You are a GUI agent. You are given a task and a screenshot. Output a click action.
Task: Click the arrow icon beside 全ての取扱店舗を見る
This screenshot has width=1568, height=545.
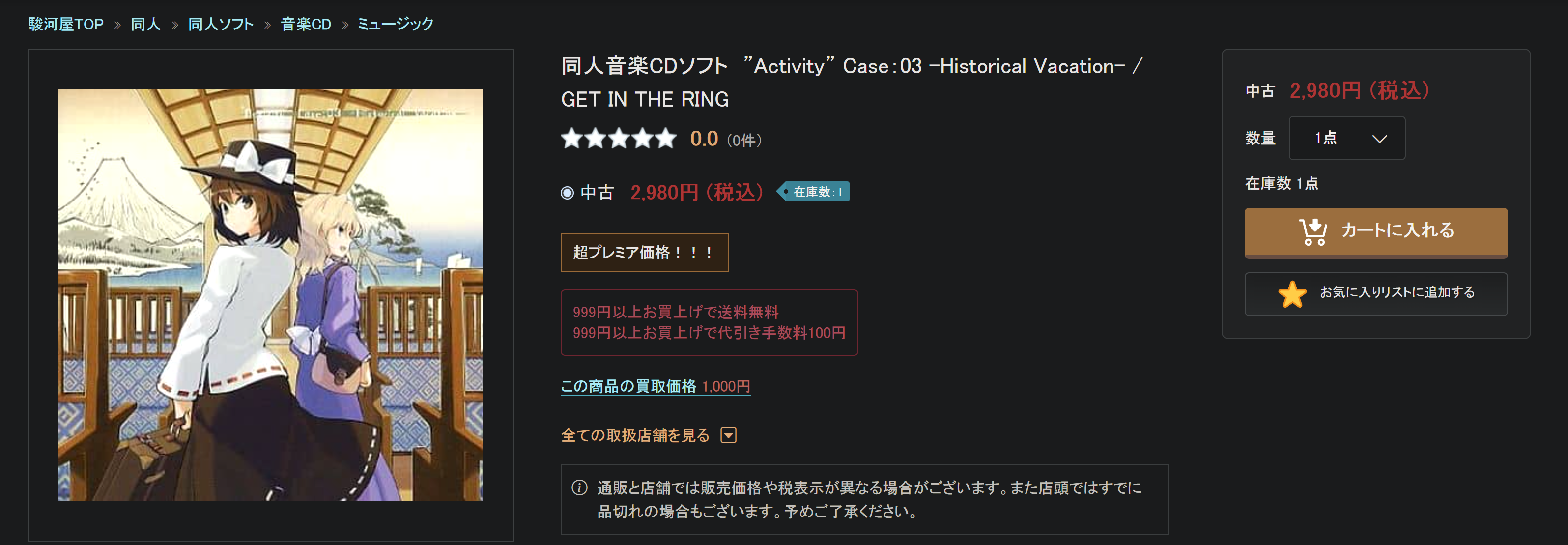[x=728, y=435]
